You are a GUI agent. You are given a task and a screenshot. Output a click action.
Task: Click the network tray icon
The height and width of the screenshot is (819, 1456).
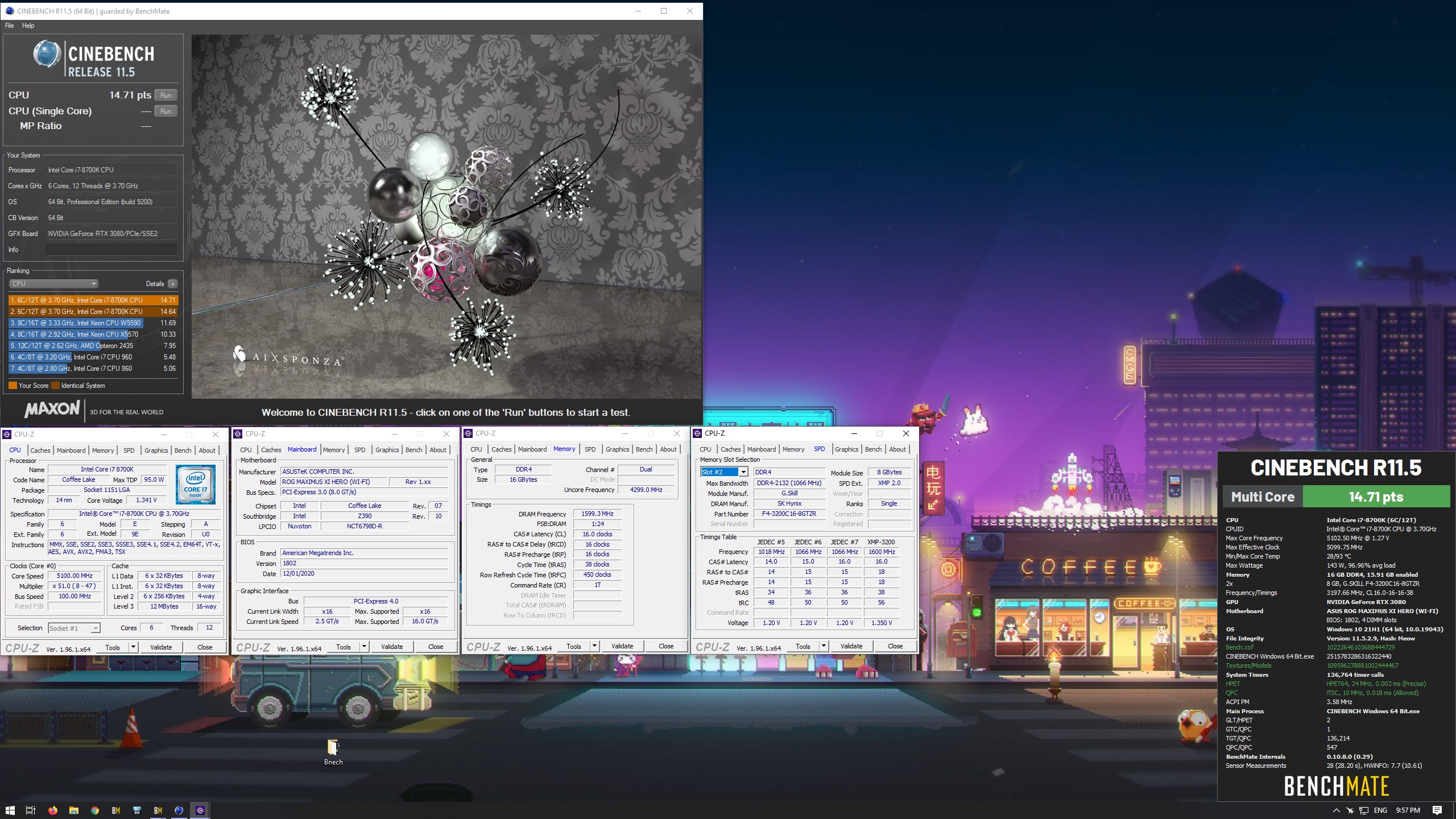pos(1364,810)
